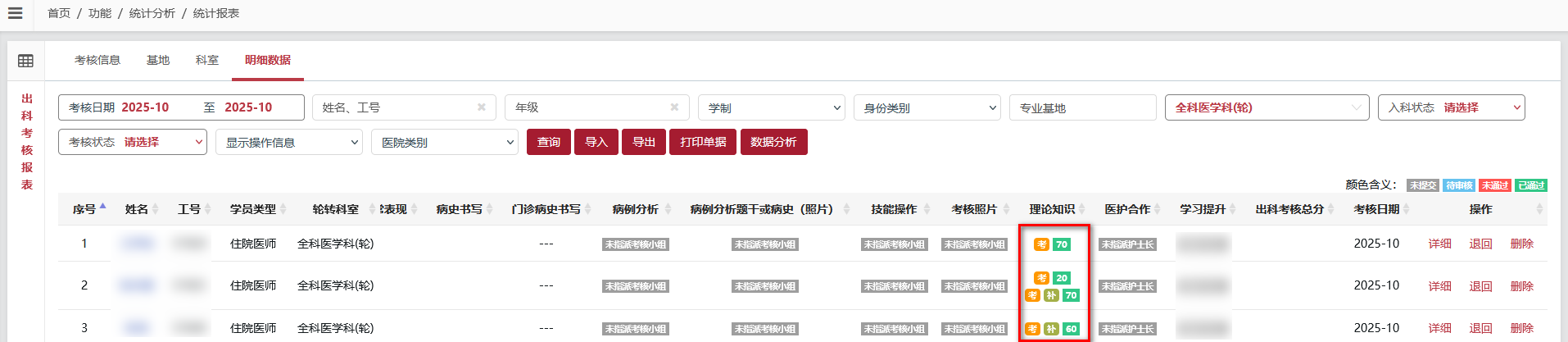Click 未指派护士长 badge in row 1
This screenshot has height=342, width=1568.
click(1127, 244)
